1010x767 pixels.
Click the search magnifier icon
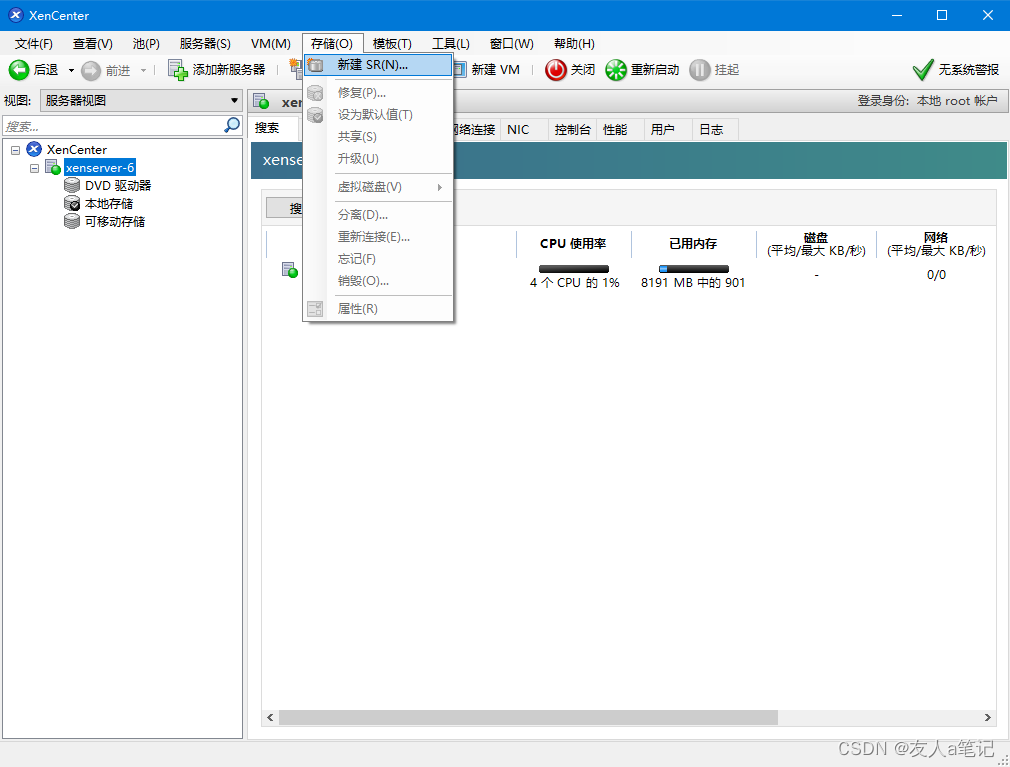(232, 125)
